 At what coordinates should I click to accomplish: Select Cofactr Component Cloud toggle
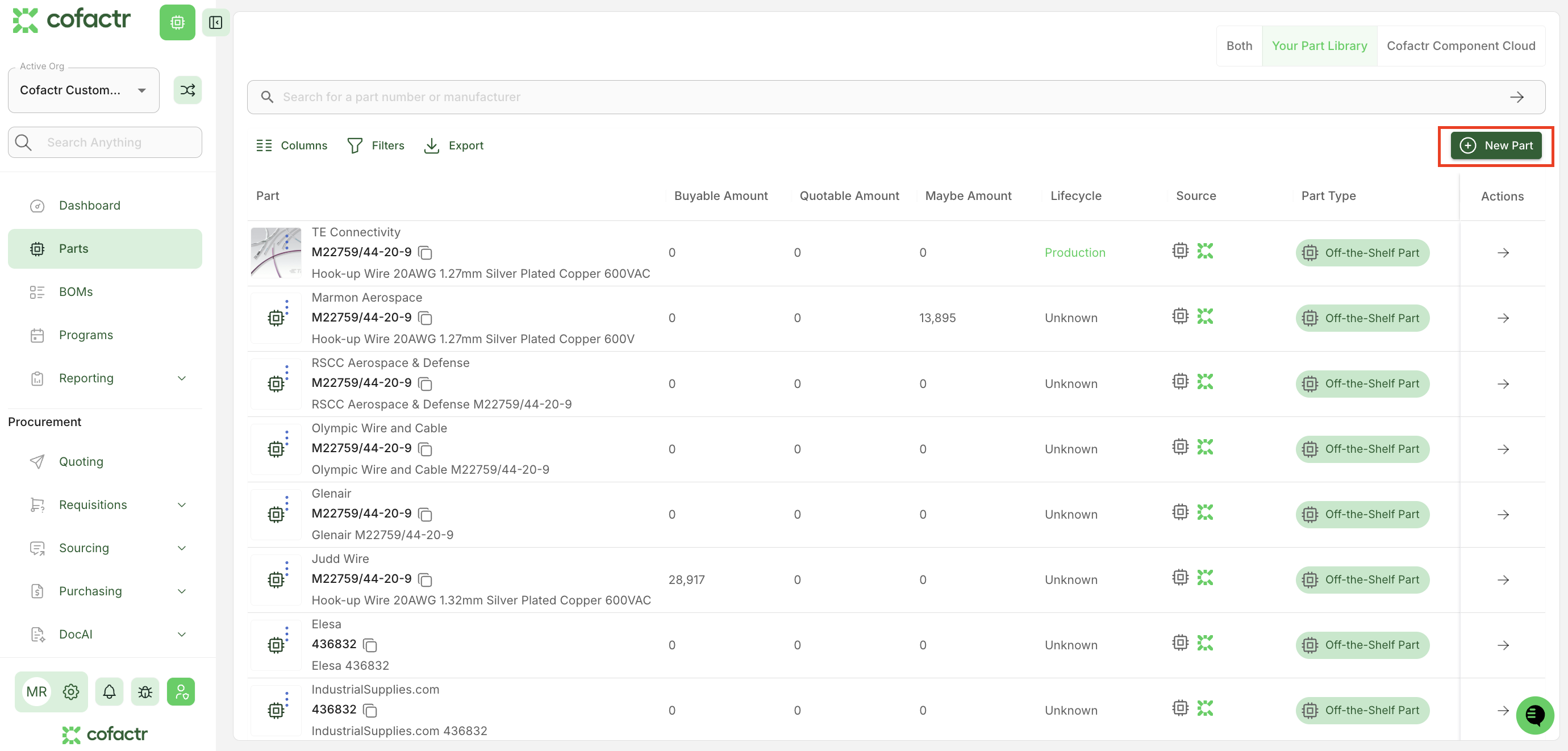(x=1461, y=45)
